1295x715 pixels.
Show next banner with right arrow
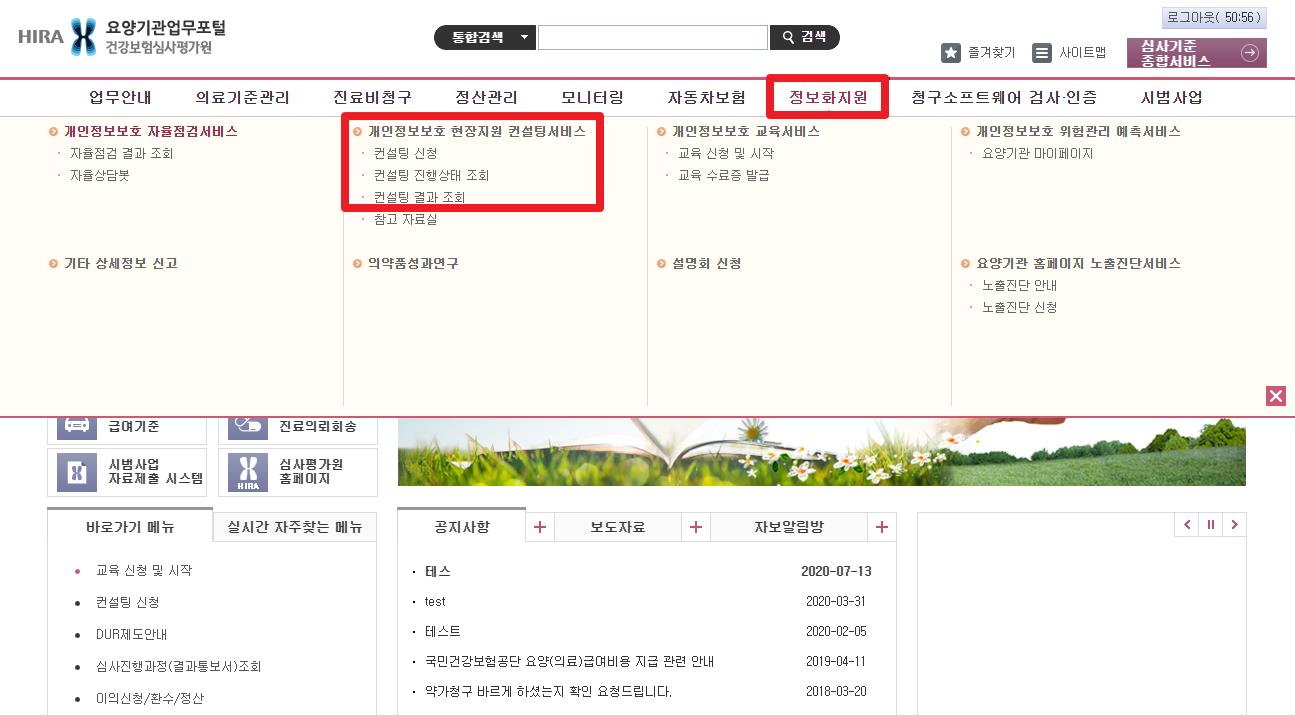click(1235, 525)
